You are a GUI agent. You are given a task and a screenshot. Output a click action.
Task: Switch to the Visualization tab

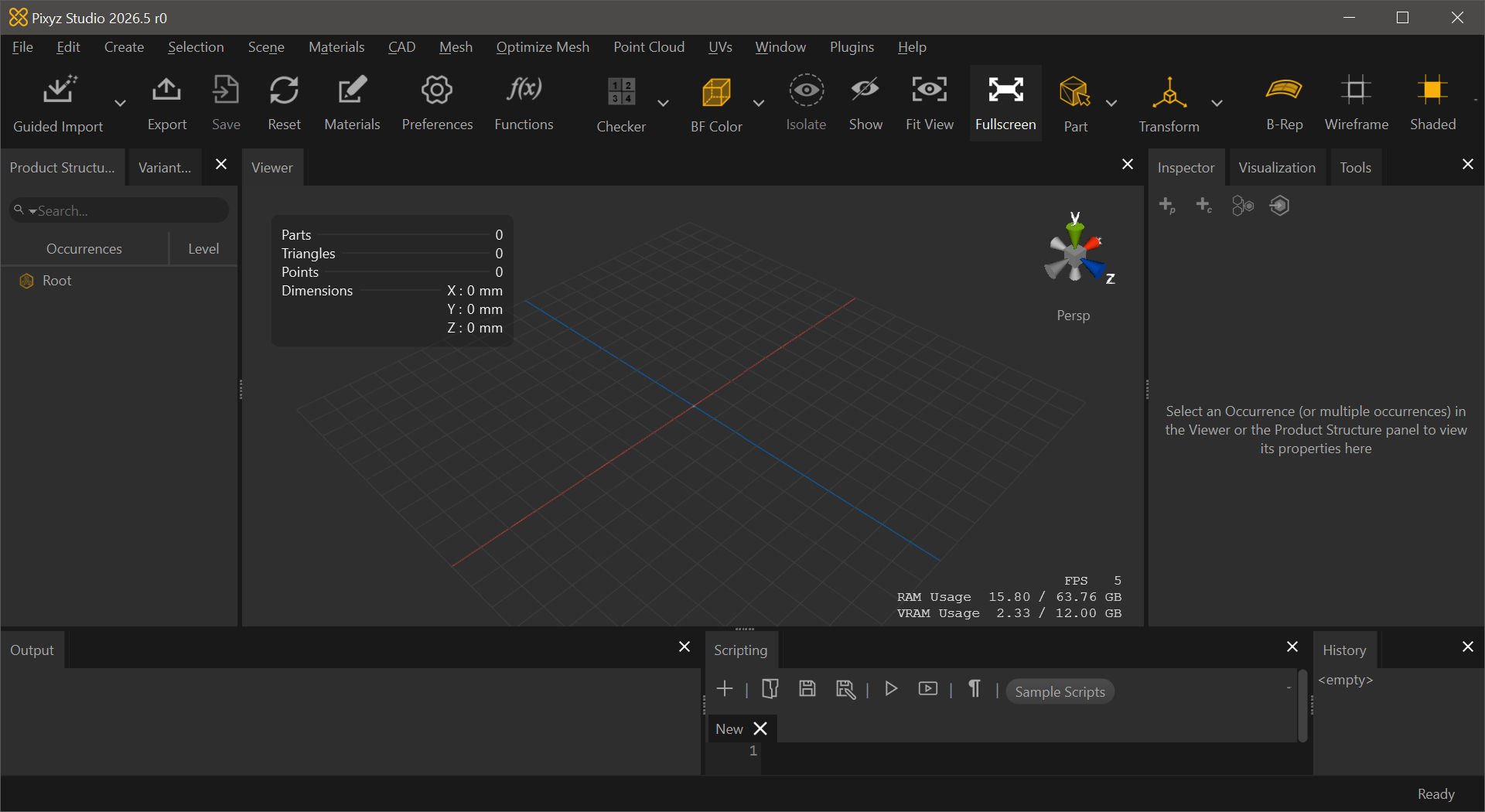(1276, 167)
